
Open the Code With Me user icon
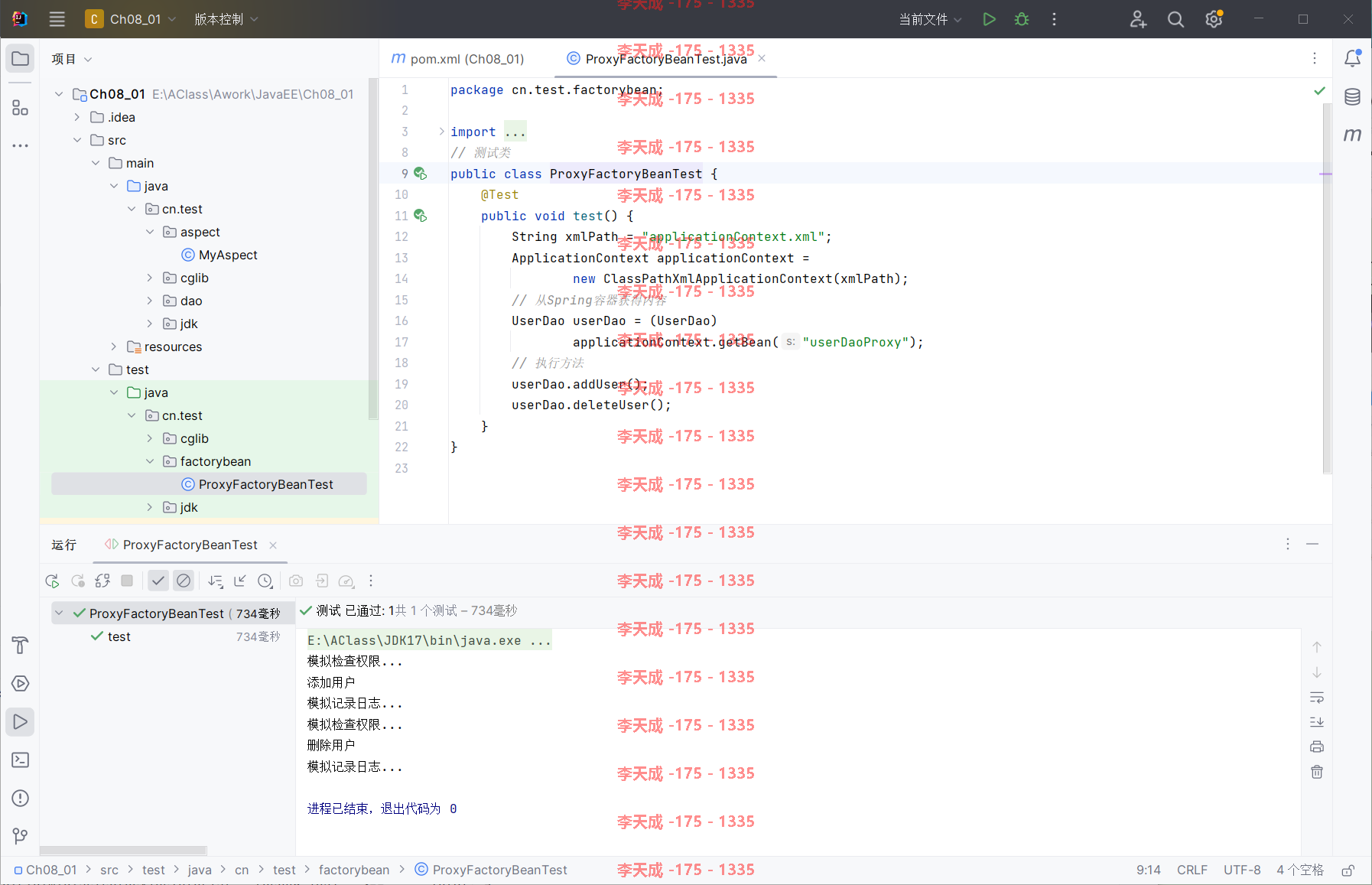click(x=1138, y=19)
